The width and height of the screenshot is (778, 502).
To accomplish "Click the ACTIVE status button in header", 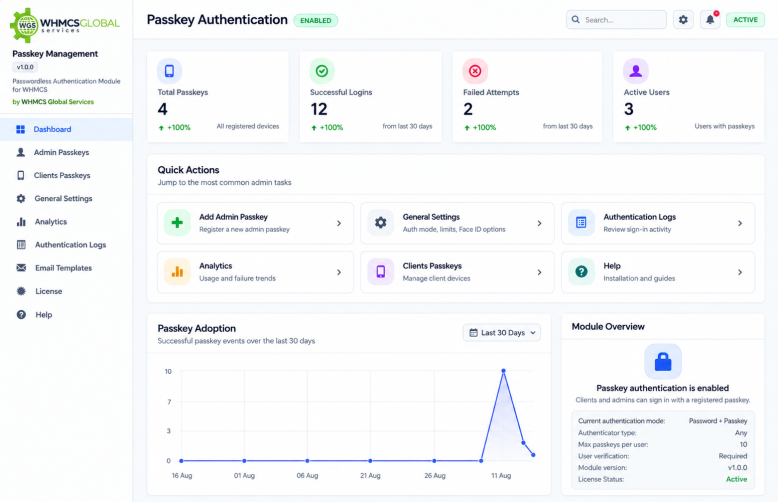I will pyautogui.click(x=745, y=20).
